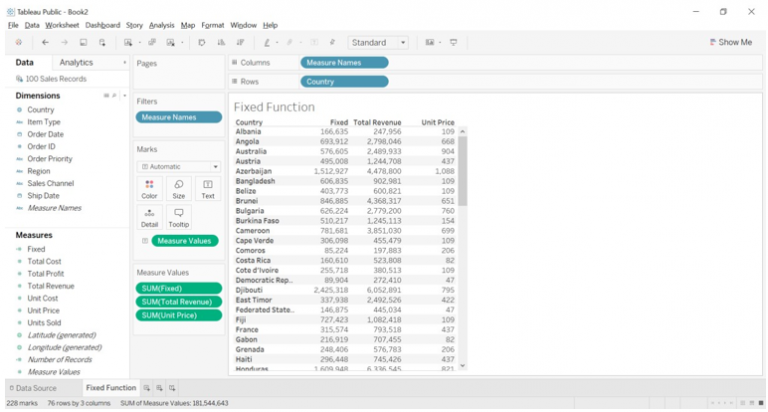768x412 pixels.
Task: Click the Save icon in toolbar
Action: pyautogui.click(x=83, y=42)
